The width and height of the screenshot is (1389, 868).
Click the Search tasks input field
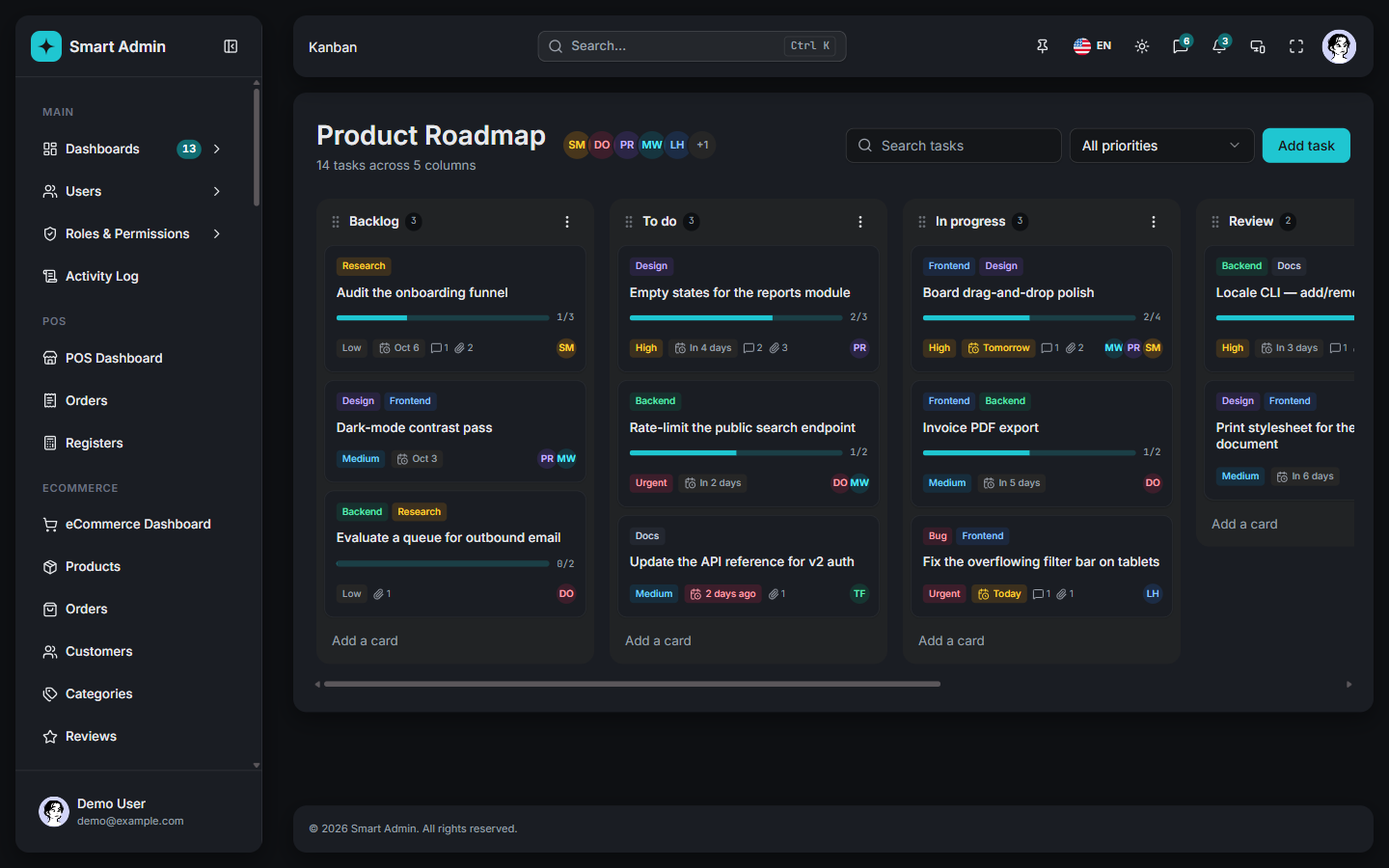pyautogui.click(x=954, y=146)
